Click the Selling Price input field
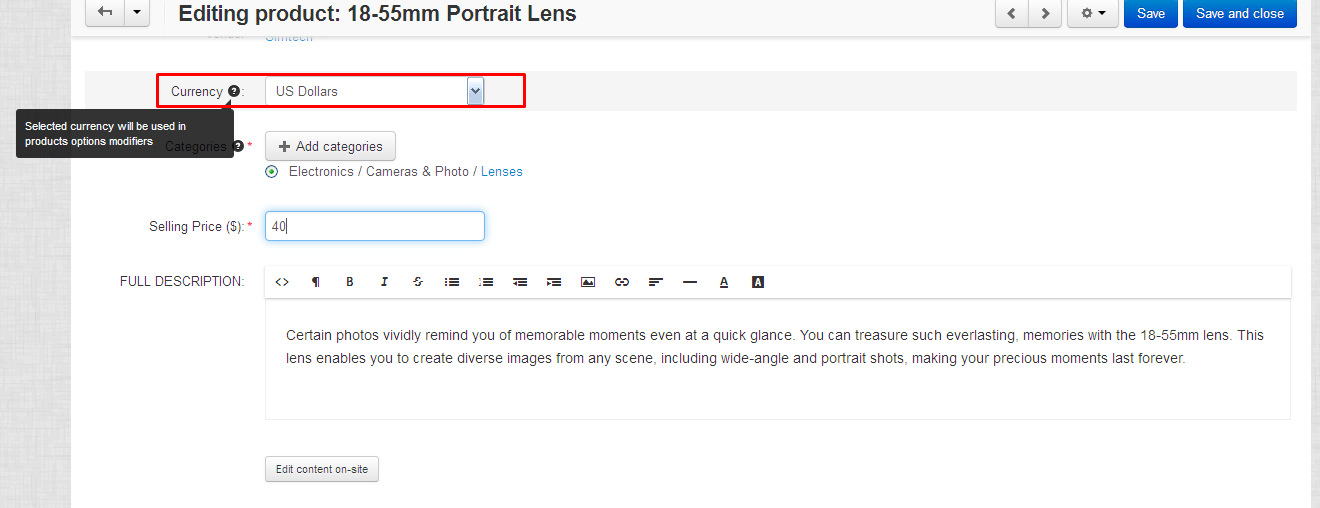 (x=375, y=226)
